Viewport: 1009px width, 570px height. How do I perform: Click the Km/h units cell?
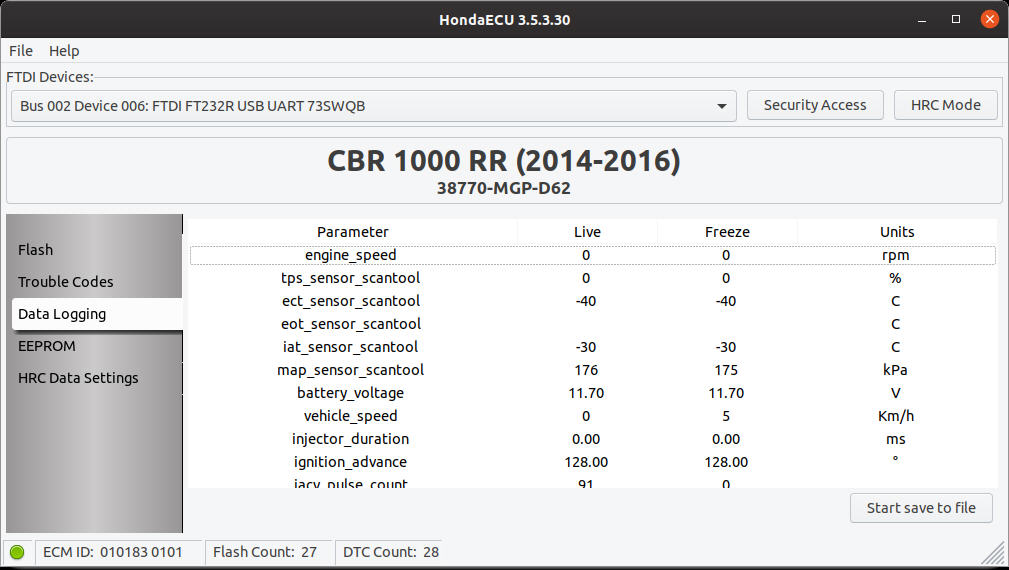tap(895, 416)
